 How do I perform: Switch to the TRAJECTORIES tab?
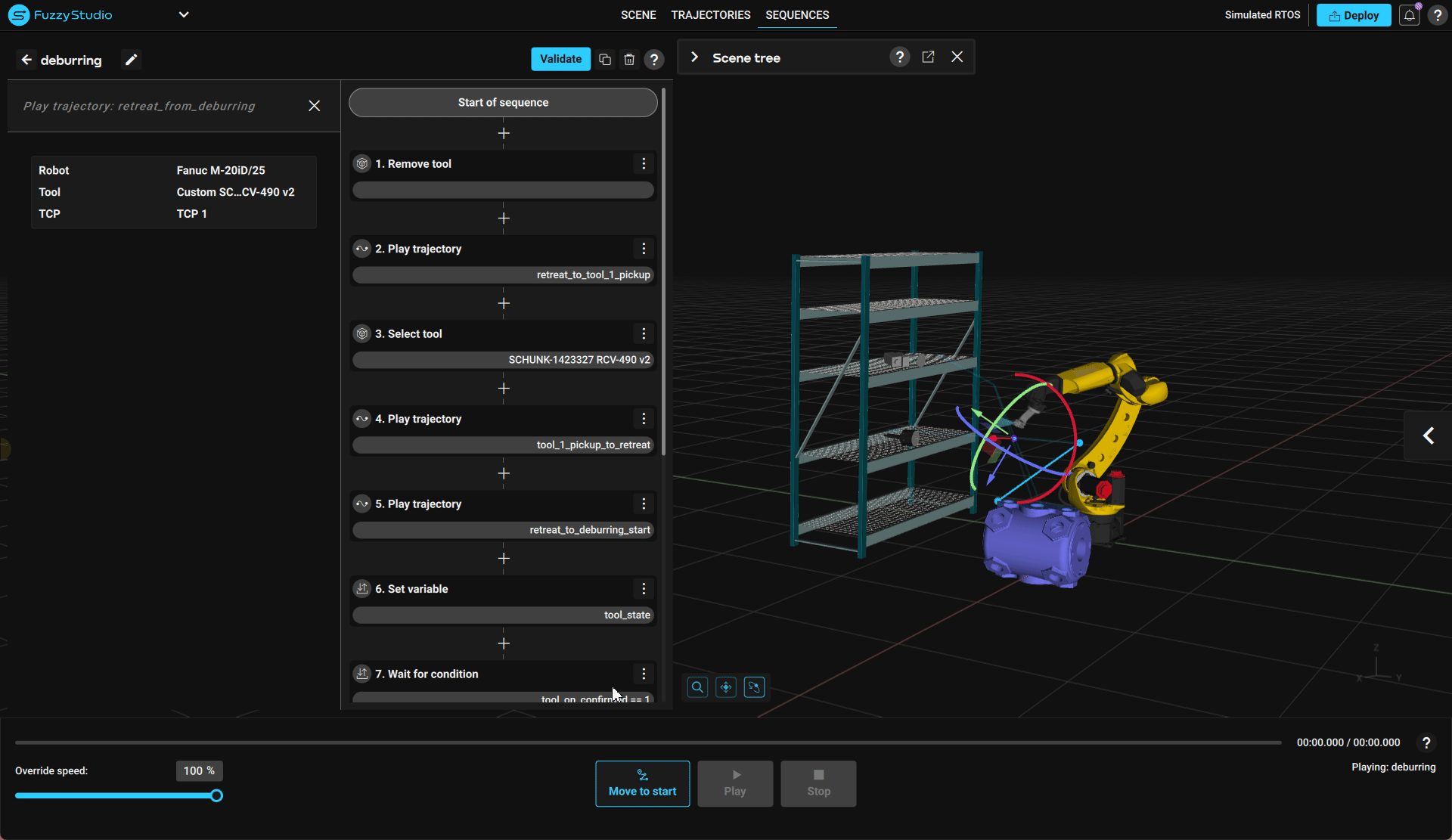[x=710, y=15]
